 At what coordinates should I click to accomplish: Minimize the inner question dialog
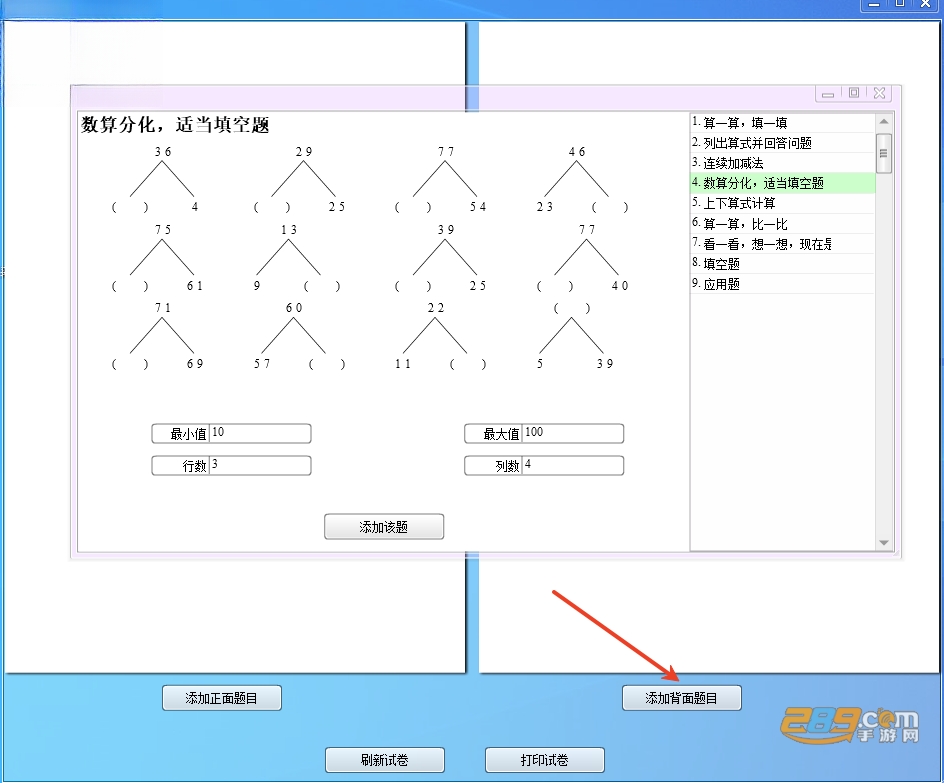tap(828, 93)
